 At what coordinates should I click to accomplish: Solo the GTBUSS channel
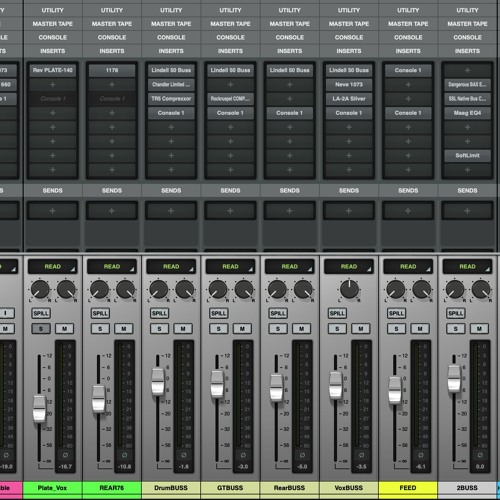pos(219,329)
